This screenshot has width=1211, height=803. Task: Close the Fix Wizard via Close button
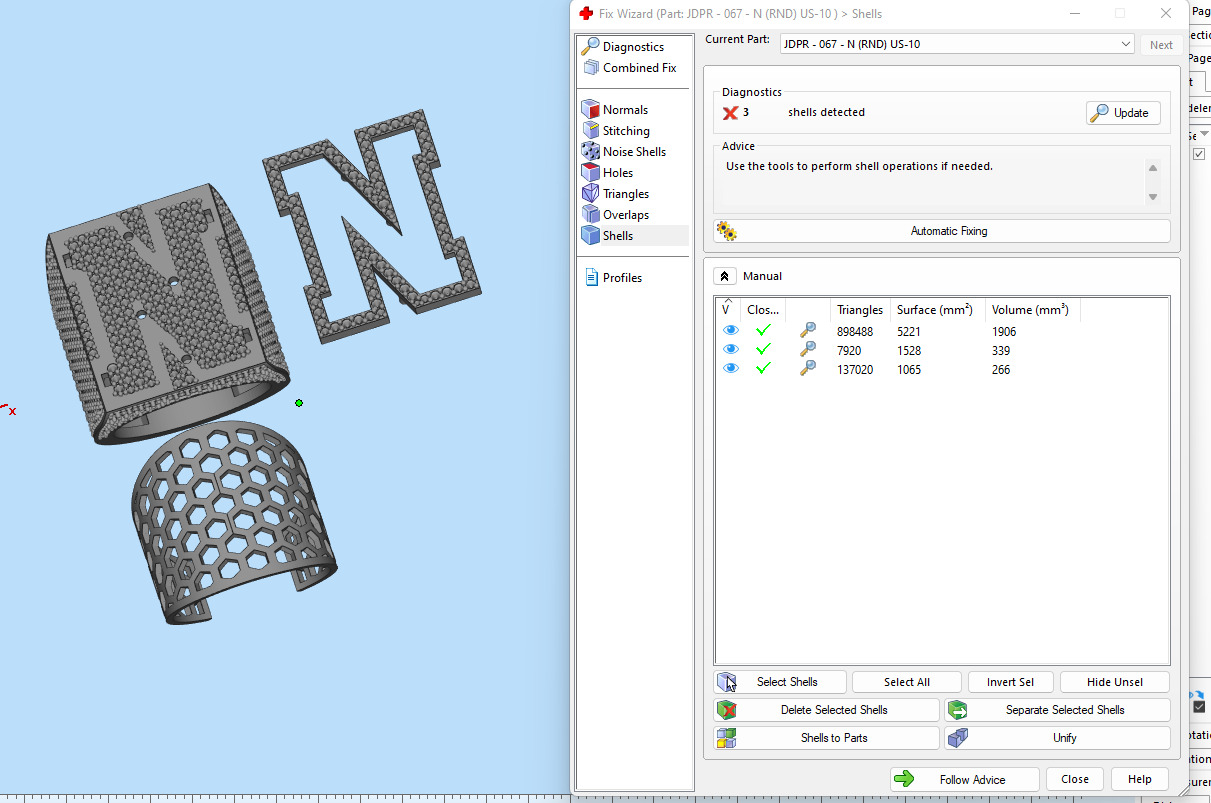pyautogui.click(x=1075, y=779)
